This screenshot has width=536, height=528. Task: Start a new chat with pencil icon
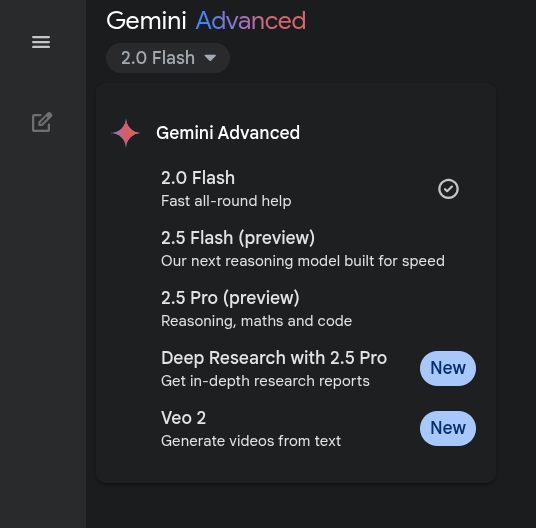pos(42,122)
